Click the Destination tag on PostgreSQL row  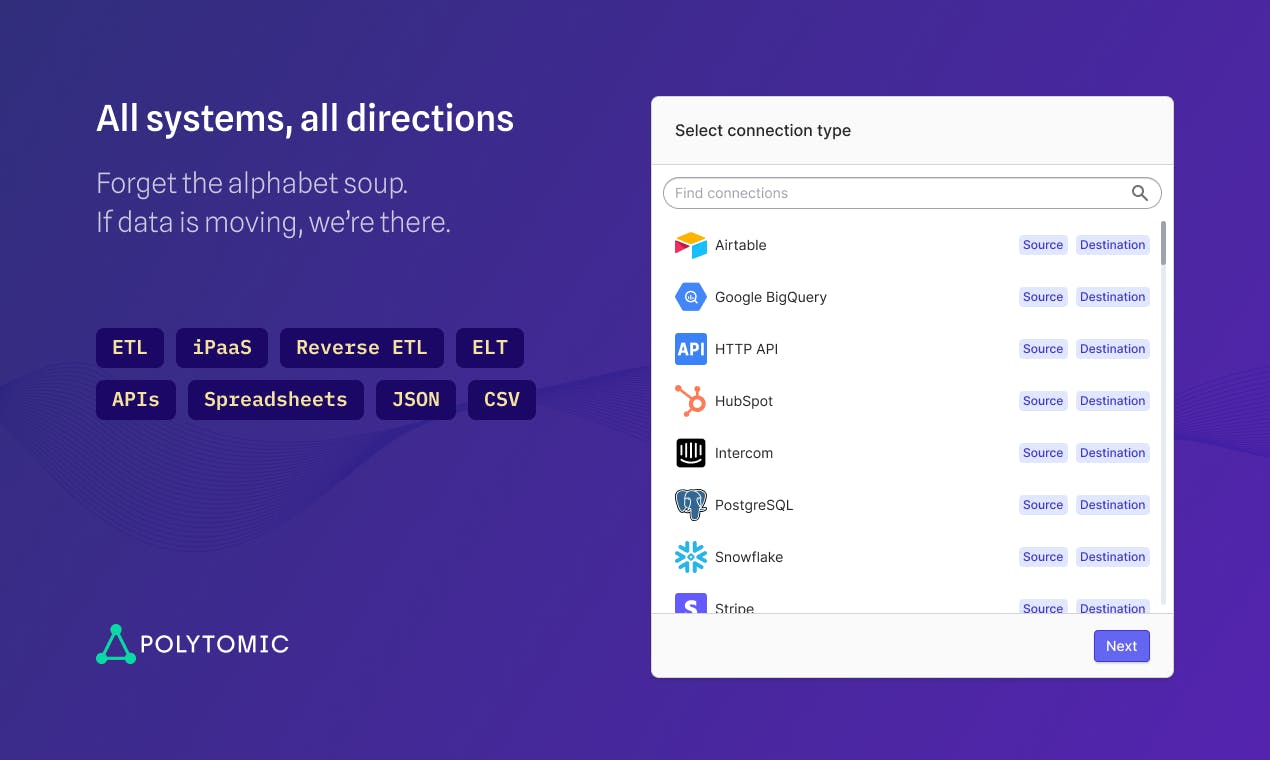(1113, 505)
